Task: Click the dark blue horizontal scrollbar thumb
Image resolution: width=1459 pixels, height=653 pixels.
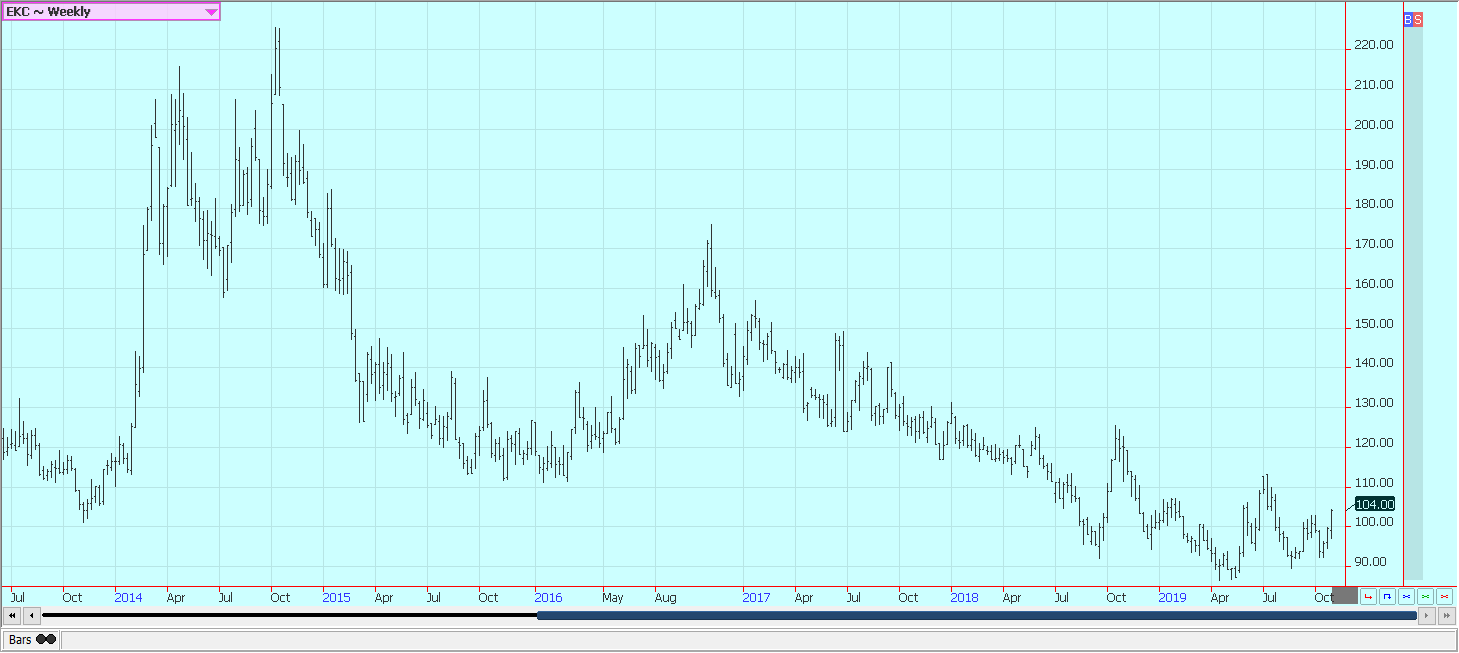Action: click(977, 615)
